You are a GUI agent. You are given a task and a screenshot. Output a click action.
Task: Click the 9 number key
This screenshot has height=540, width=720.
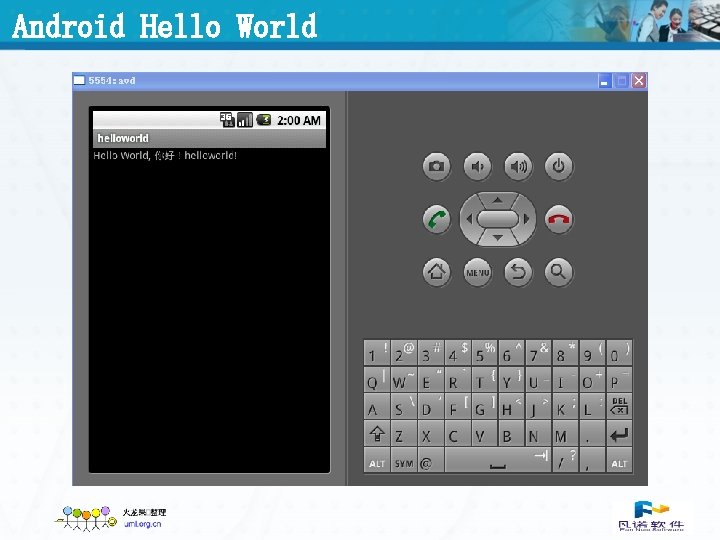tap(592, 353)
